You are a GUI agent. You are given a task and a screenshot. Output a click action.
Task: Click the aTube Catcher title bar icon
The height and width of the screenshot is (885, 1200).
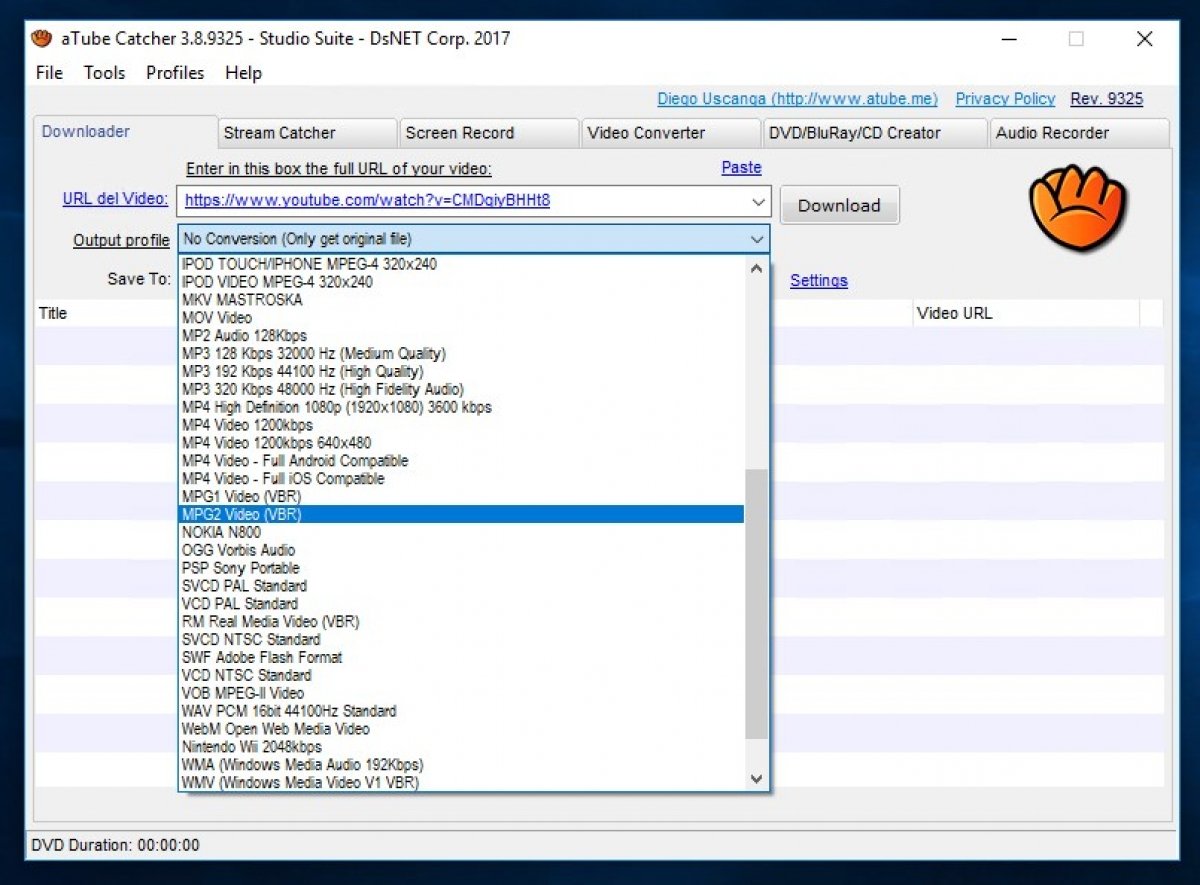41,39
